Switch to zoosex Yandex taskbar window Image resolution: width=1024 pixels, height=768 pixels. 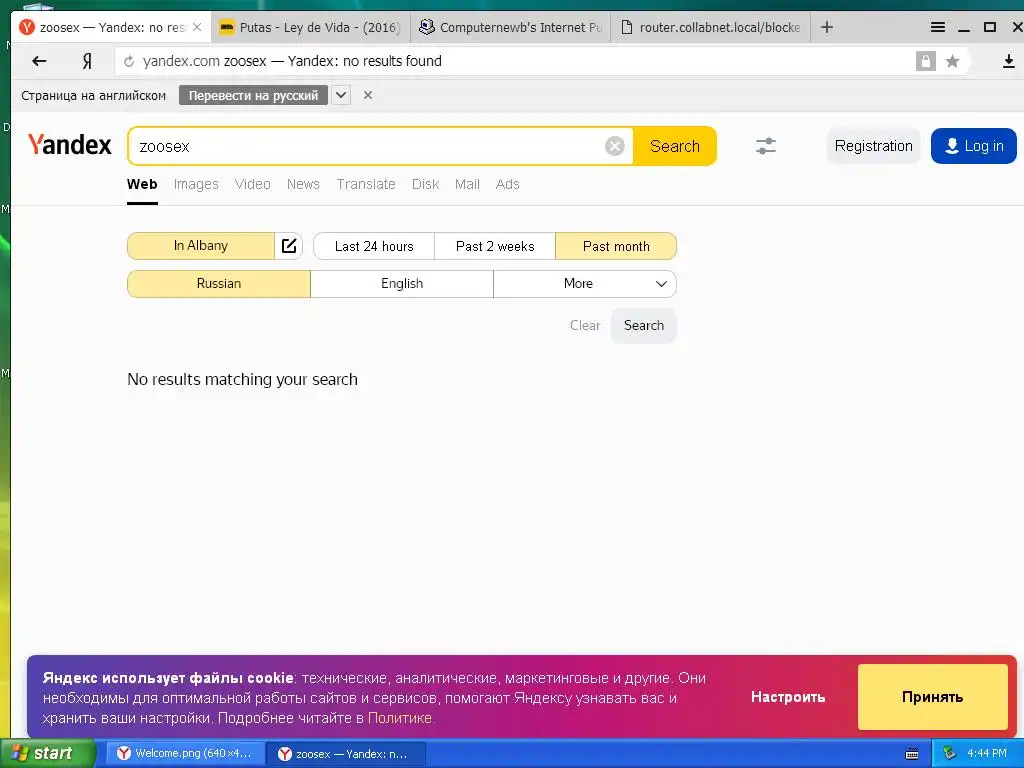(x=346, y=754)
